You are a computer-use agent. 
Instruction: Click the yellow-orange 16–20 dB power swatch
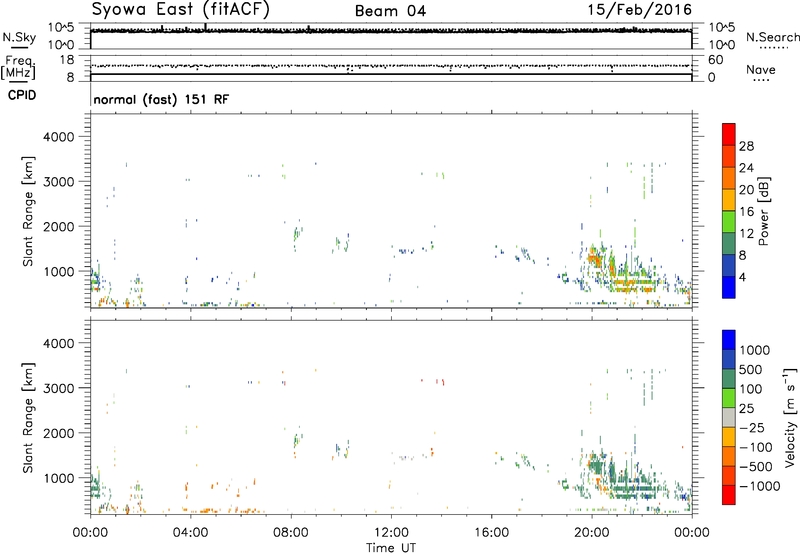[729, 200]
